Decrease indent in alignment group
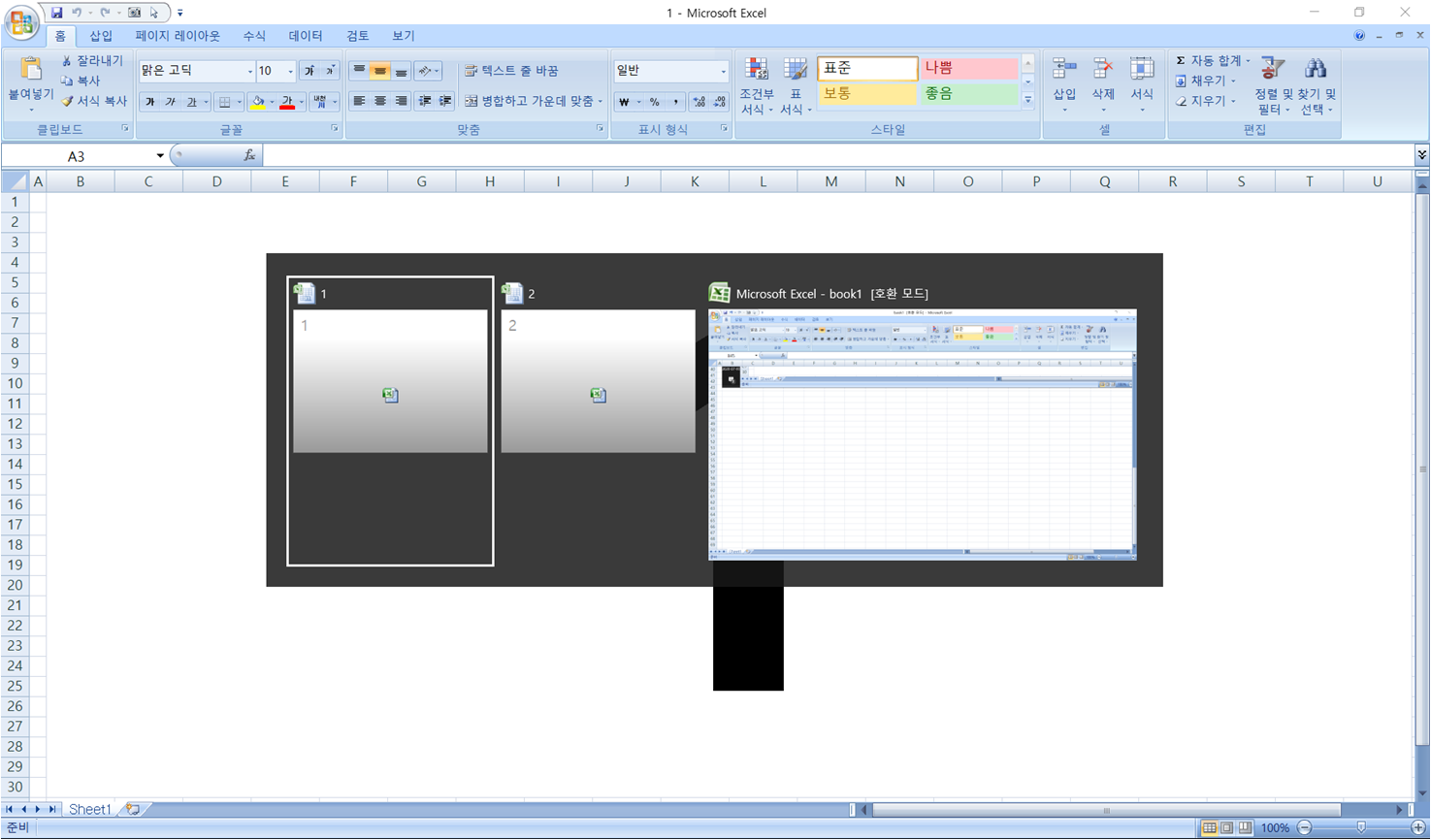The image size is (1431, 840). (x=424, y=101)
